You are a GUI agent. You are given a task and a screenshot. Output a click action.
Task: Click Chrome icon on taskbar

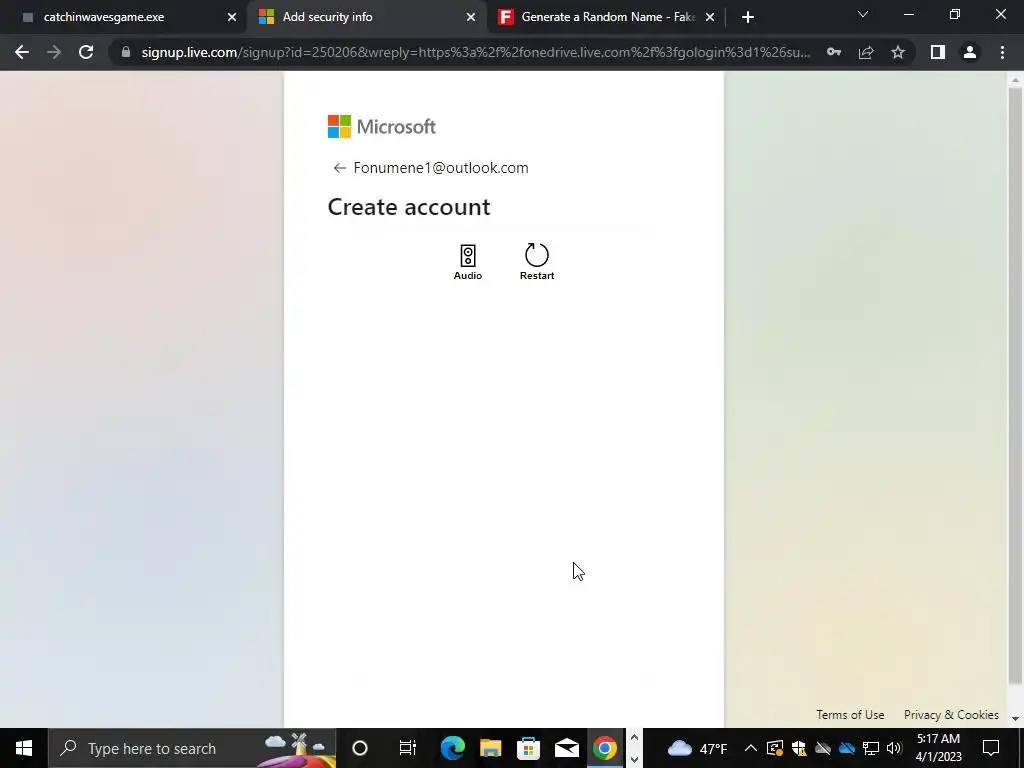pos(604,748)
